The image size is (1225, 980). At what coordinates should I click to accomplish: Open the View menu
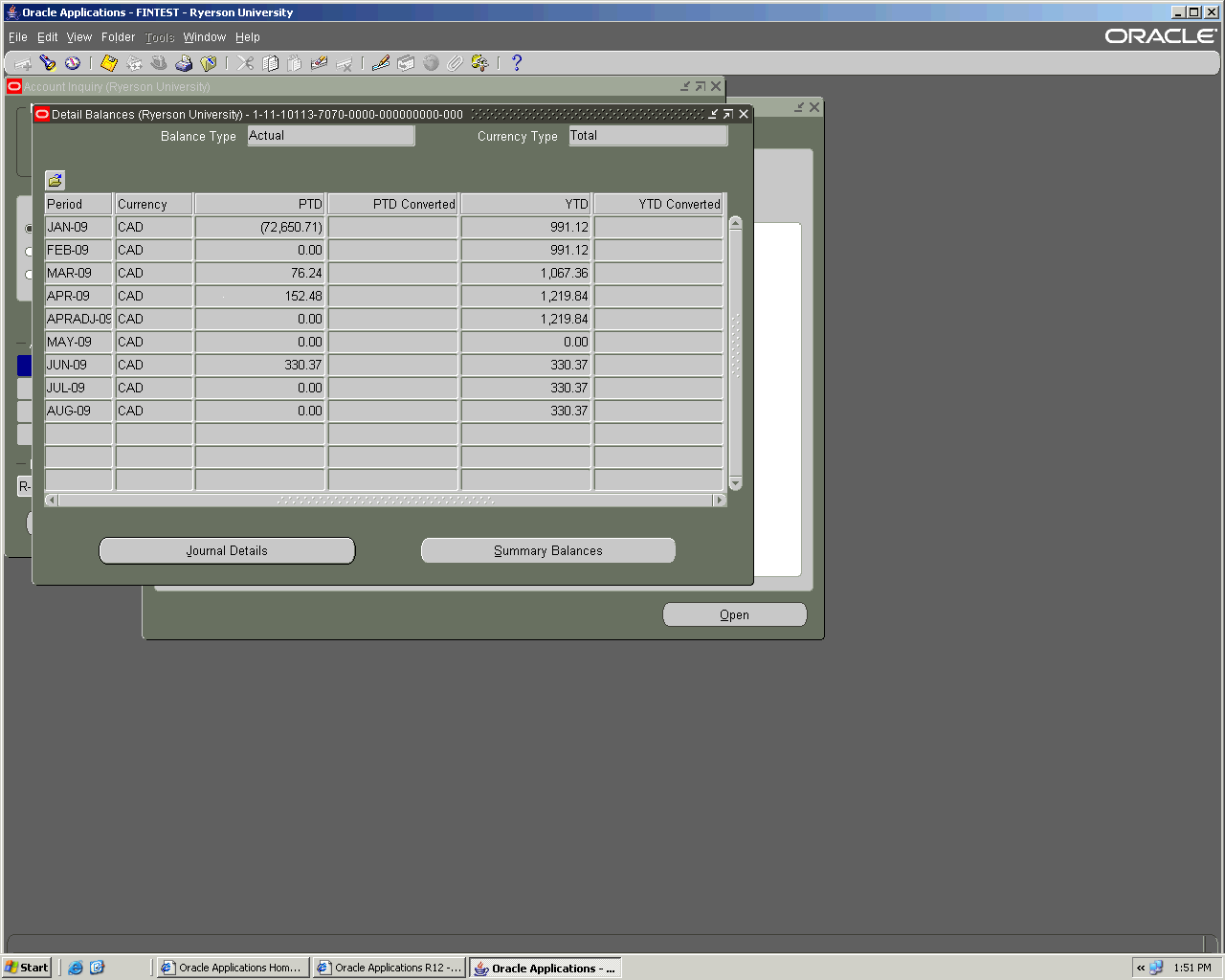(79, 37)
